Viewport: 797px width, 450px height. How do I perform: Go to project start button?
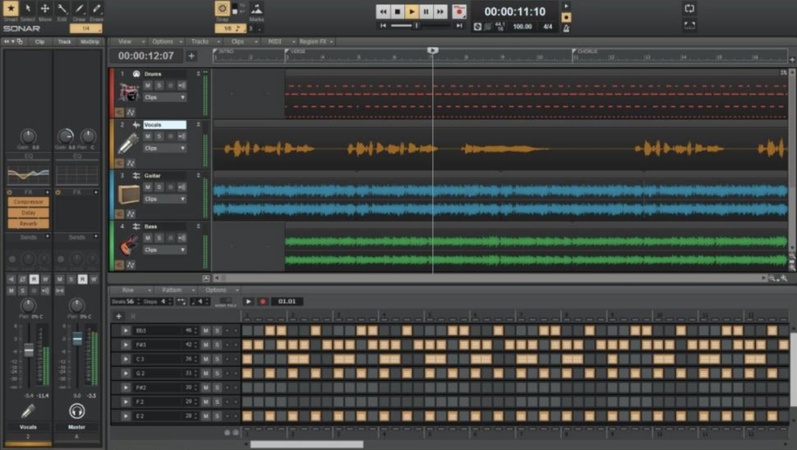[x=383, y=25]
